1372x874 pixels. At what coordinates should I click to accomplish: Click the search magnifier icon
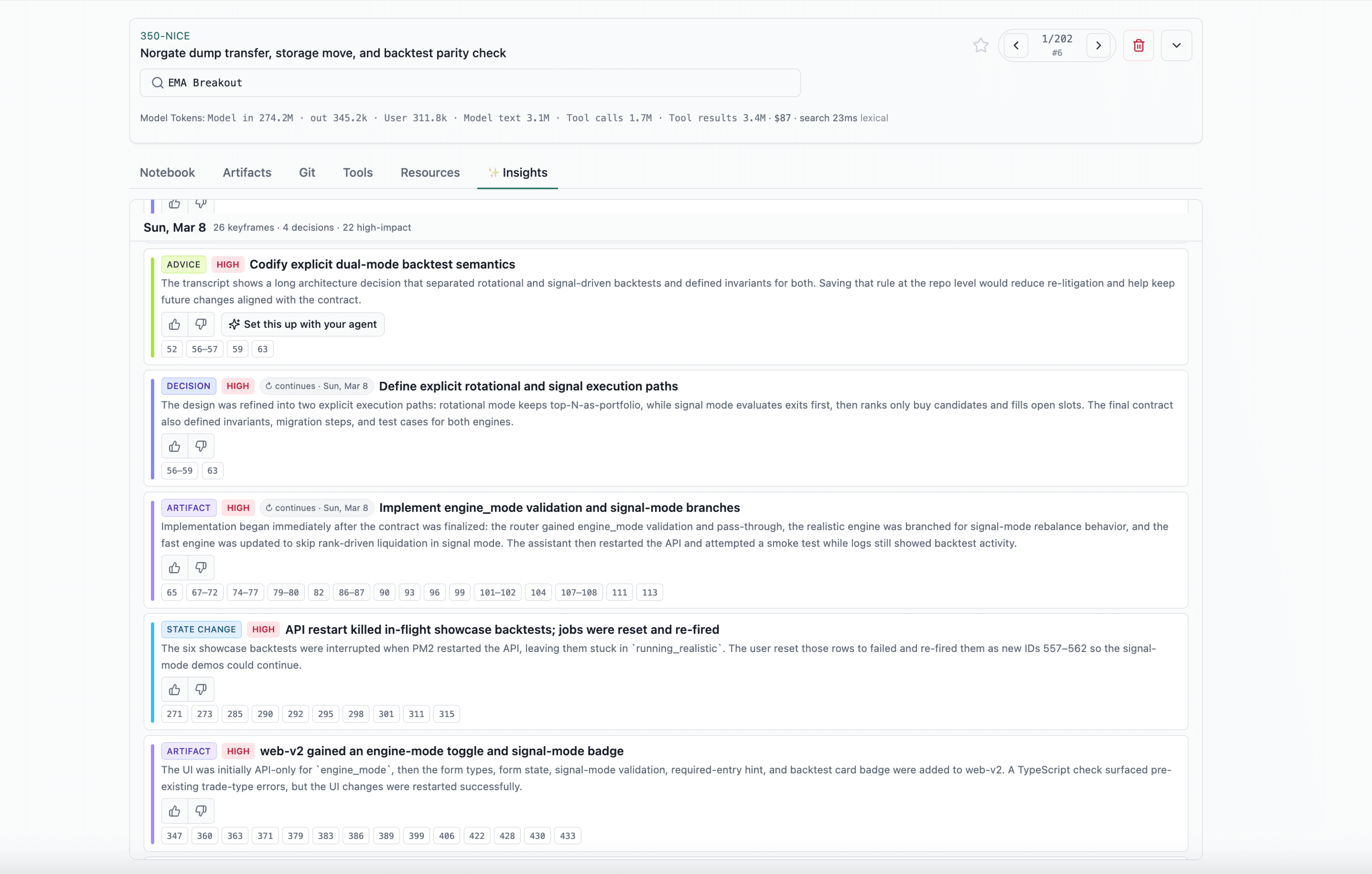157,83
